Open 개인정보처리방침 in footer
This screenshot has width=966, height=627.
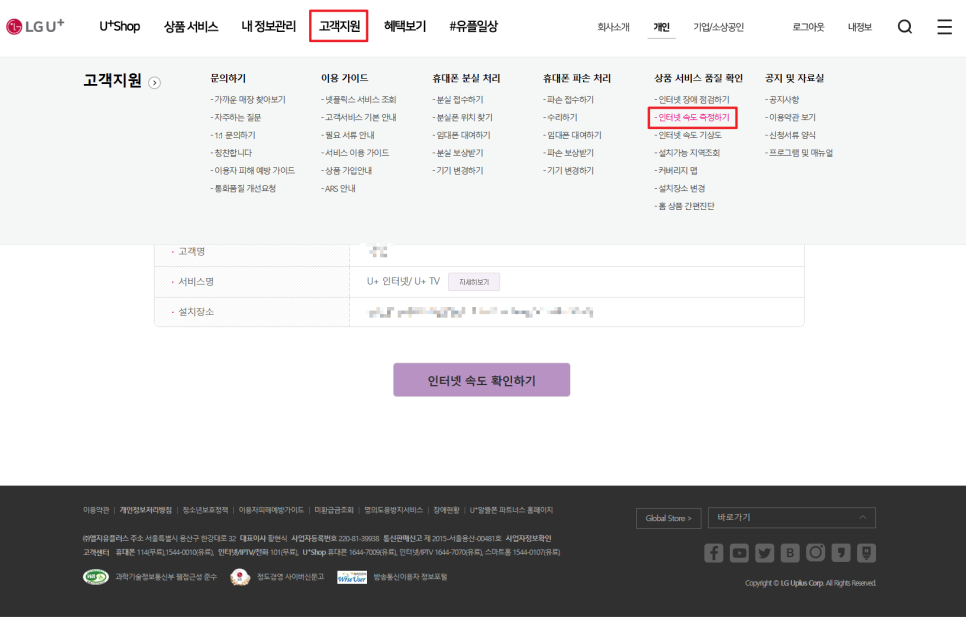coord(145,511)
